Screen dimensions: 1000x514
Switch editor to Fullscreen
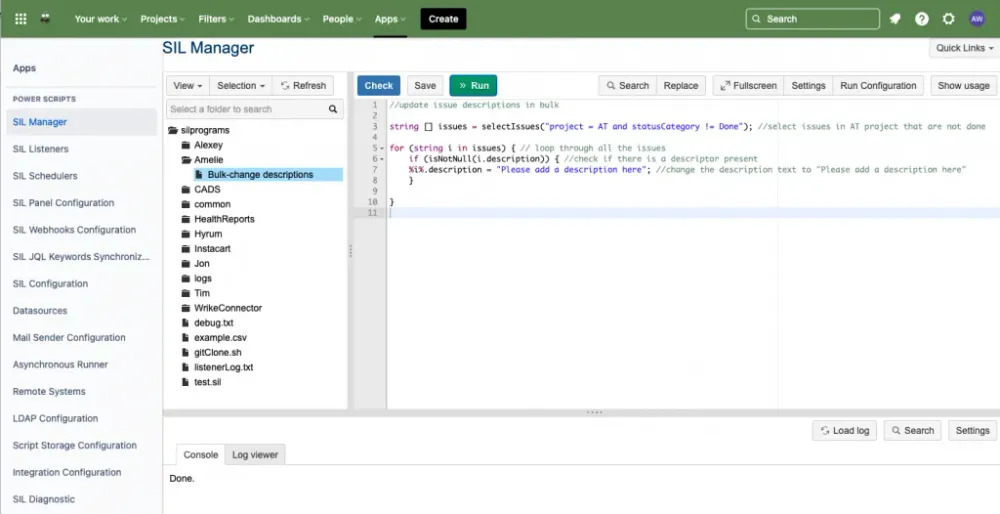(x=748, y=85)
